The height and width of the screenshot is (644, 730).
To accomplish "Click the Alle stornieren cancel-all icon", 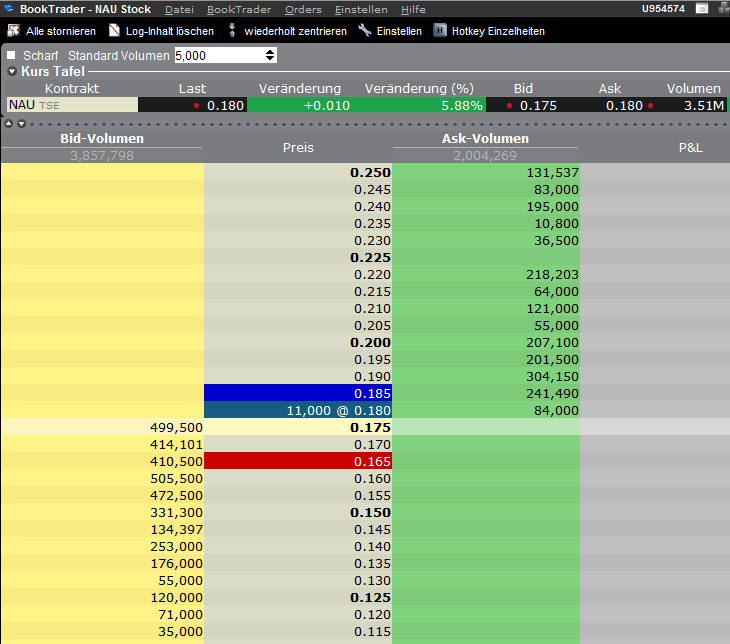I will 14,31.
